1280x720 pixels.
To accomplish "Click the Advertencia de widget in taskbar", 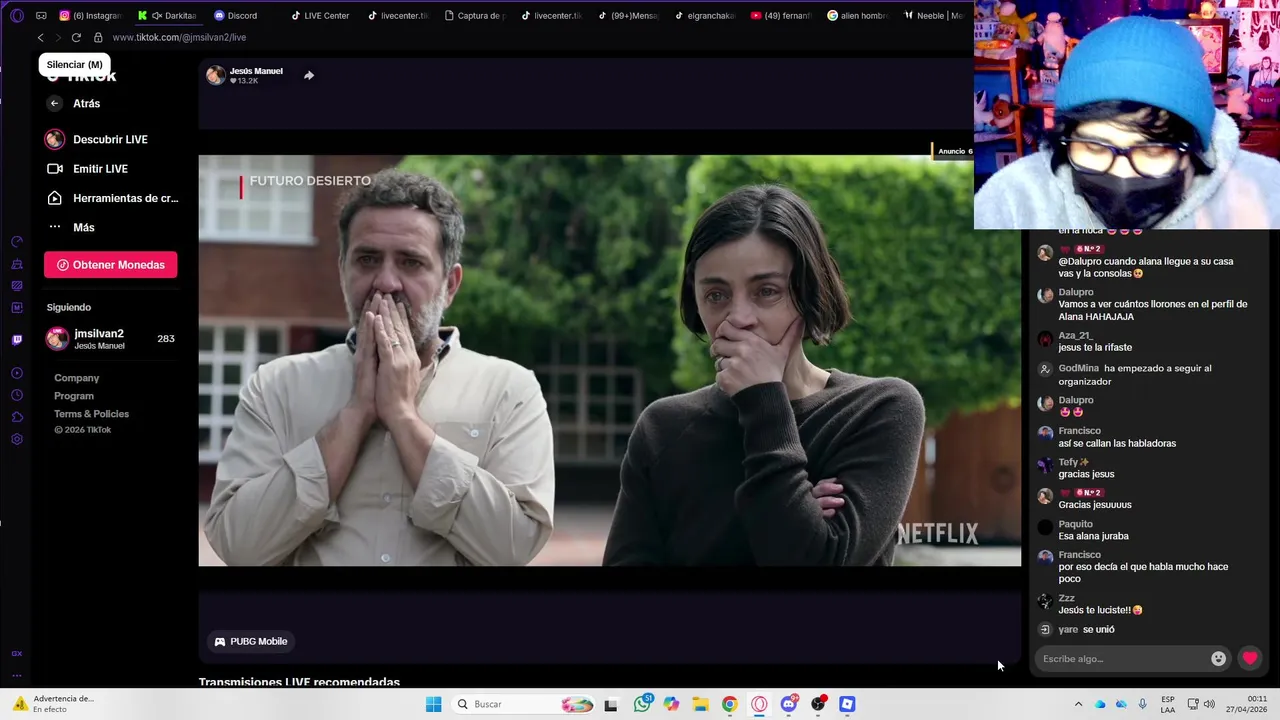I will [52, 704].
